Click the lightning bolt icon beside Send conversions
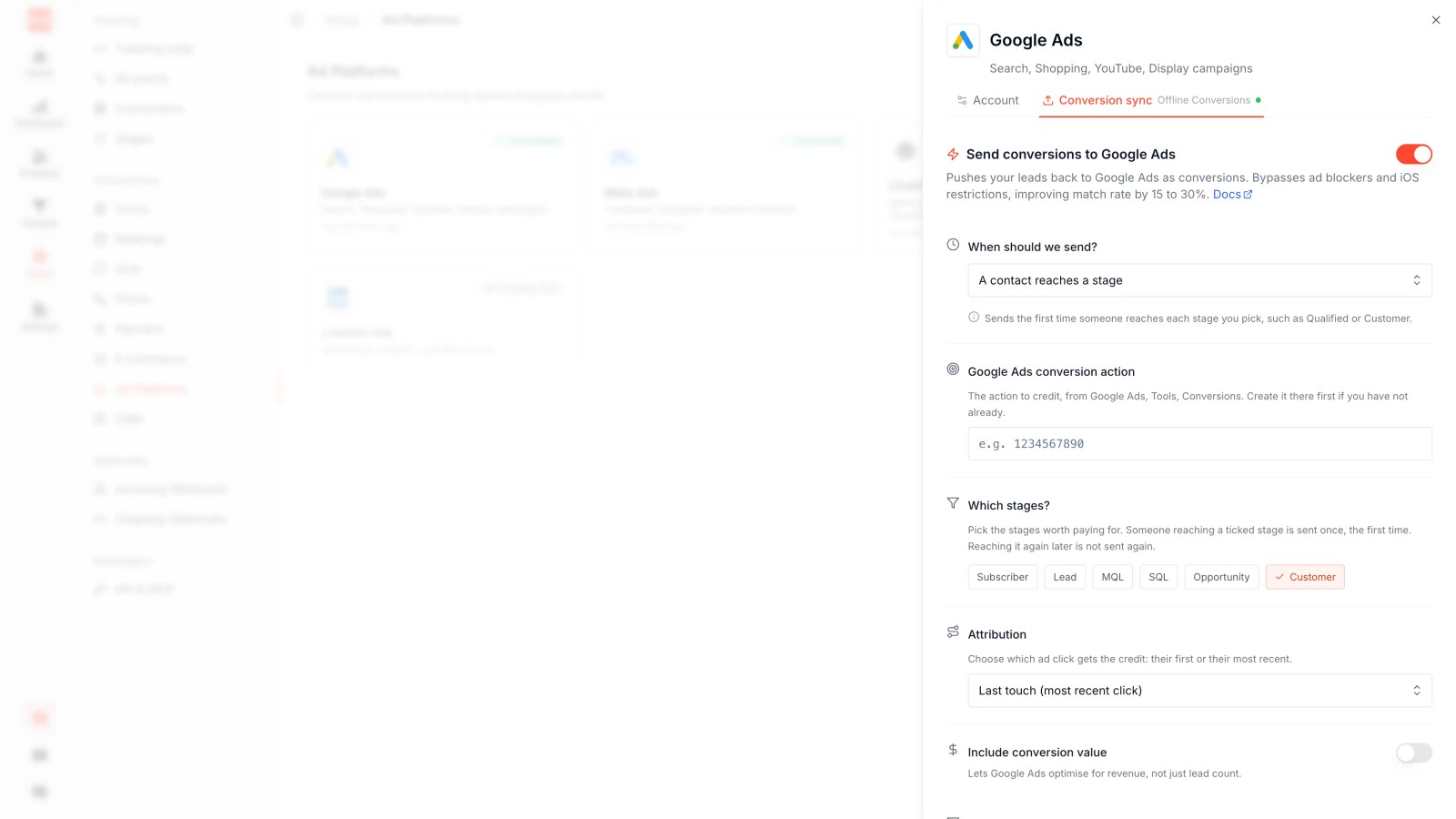This screenshot has height=819, width=1456. click(953, 155)
